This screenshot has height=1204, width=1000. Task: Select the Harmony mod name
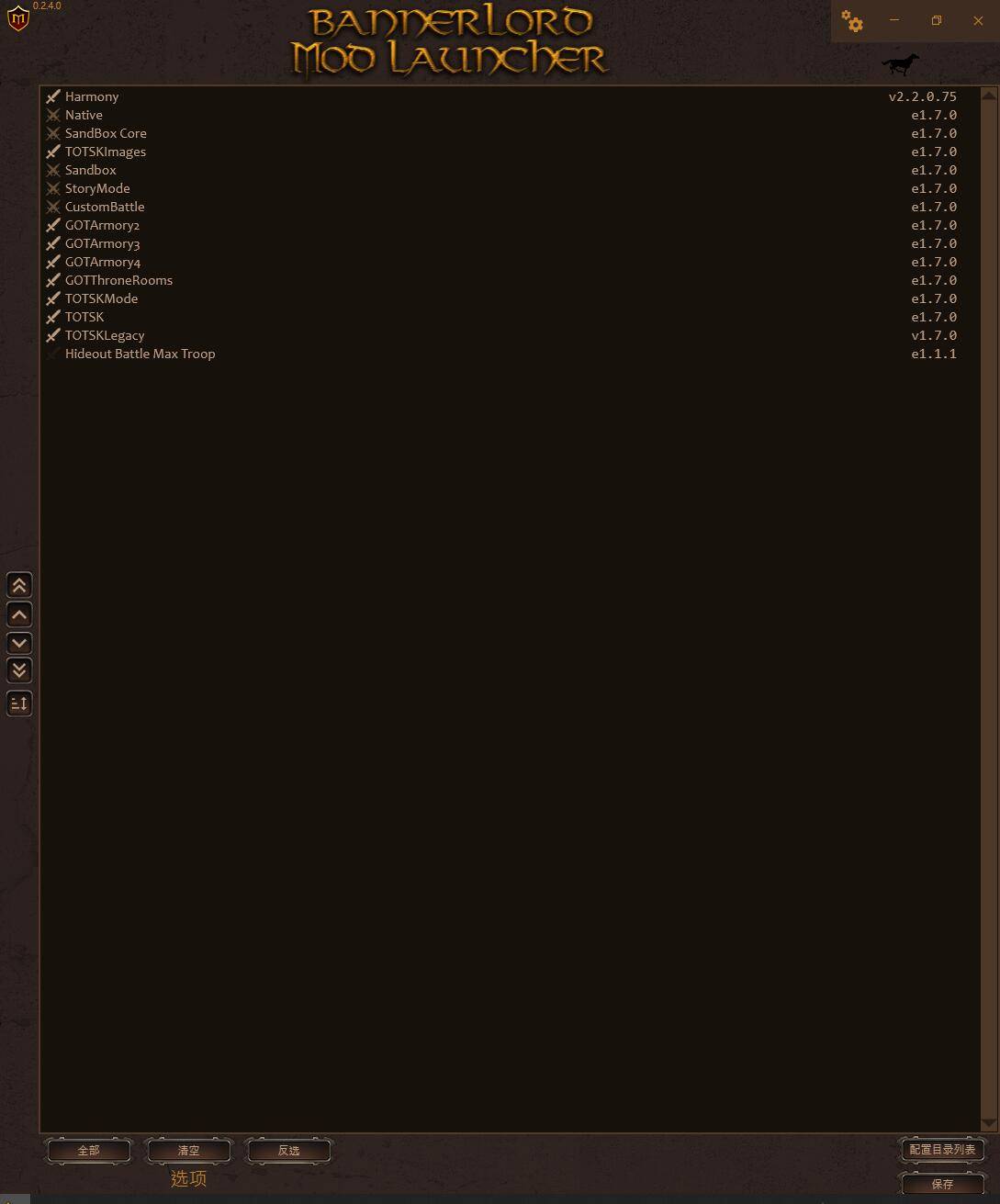[x=92, y=96]
